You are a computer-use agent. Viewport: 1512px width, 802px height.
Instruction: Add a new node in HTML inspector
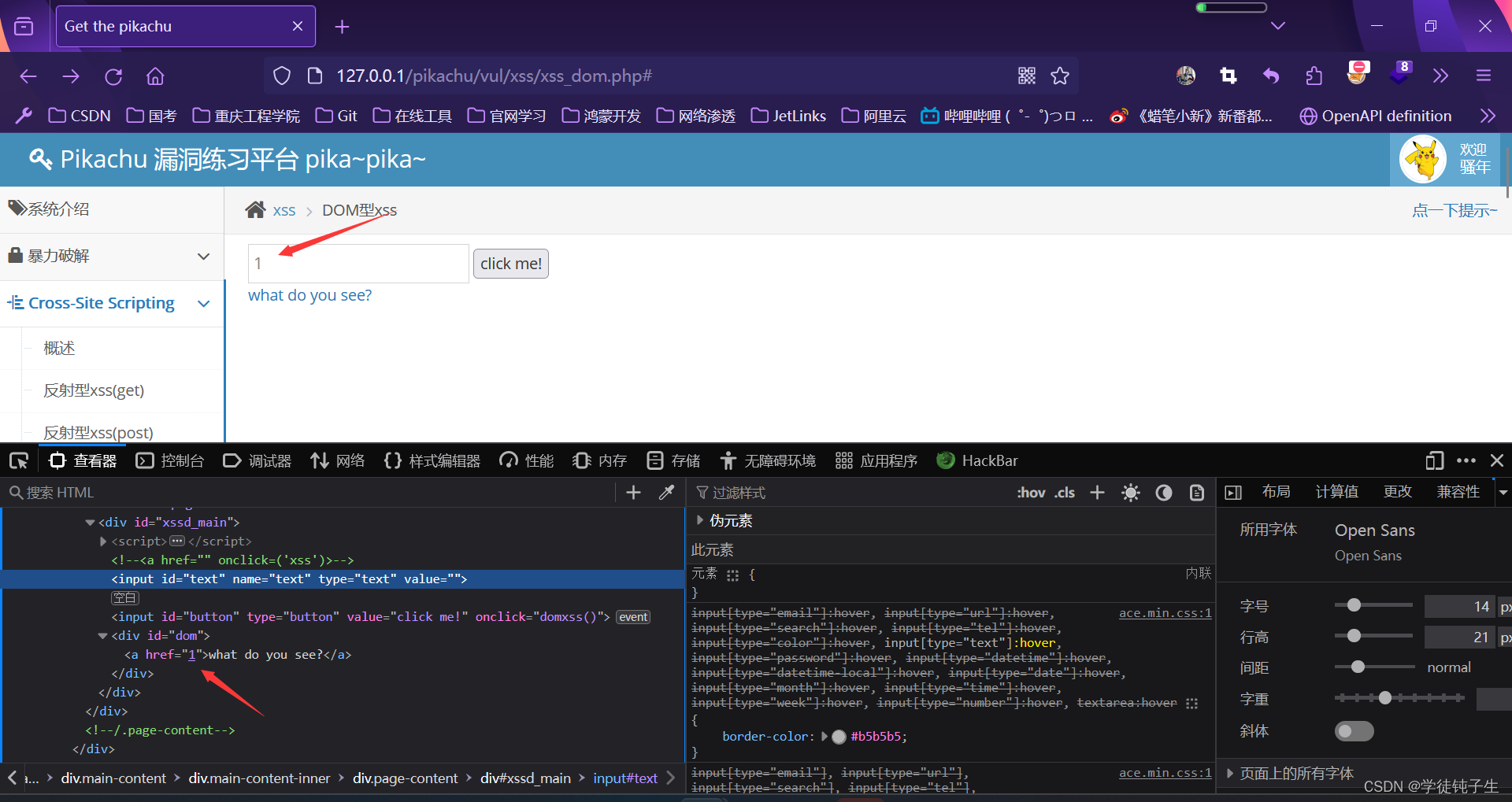click(x=633, y=492)
